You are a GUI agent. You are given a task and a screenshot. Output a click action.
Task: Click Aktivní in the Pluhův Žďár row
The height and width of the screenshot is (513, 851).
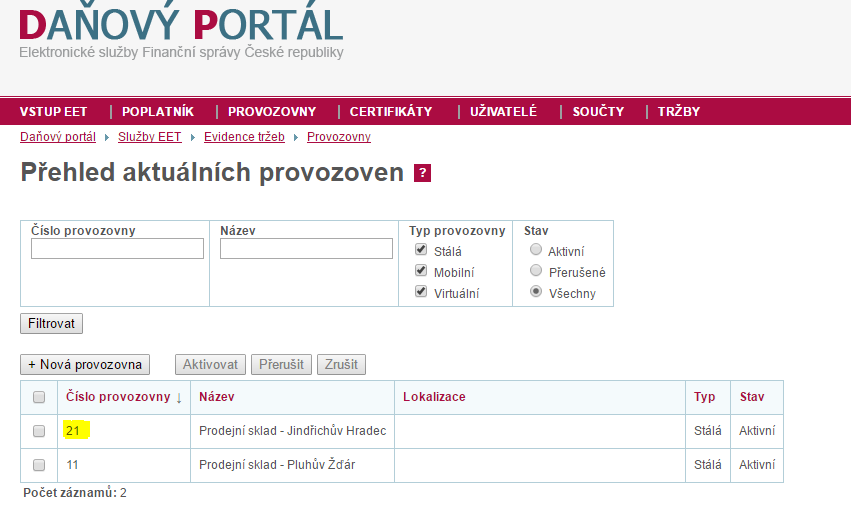(757, 465)
